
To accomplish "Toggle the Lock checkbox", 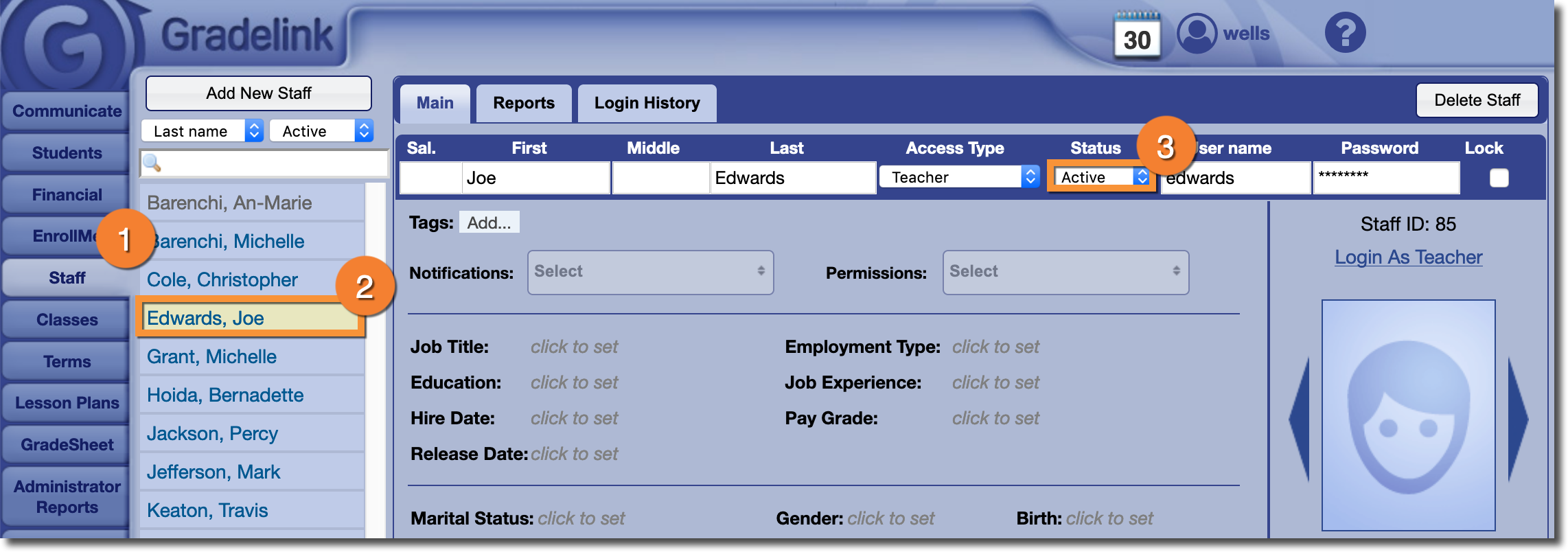I will coord(1499,178).
